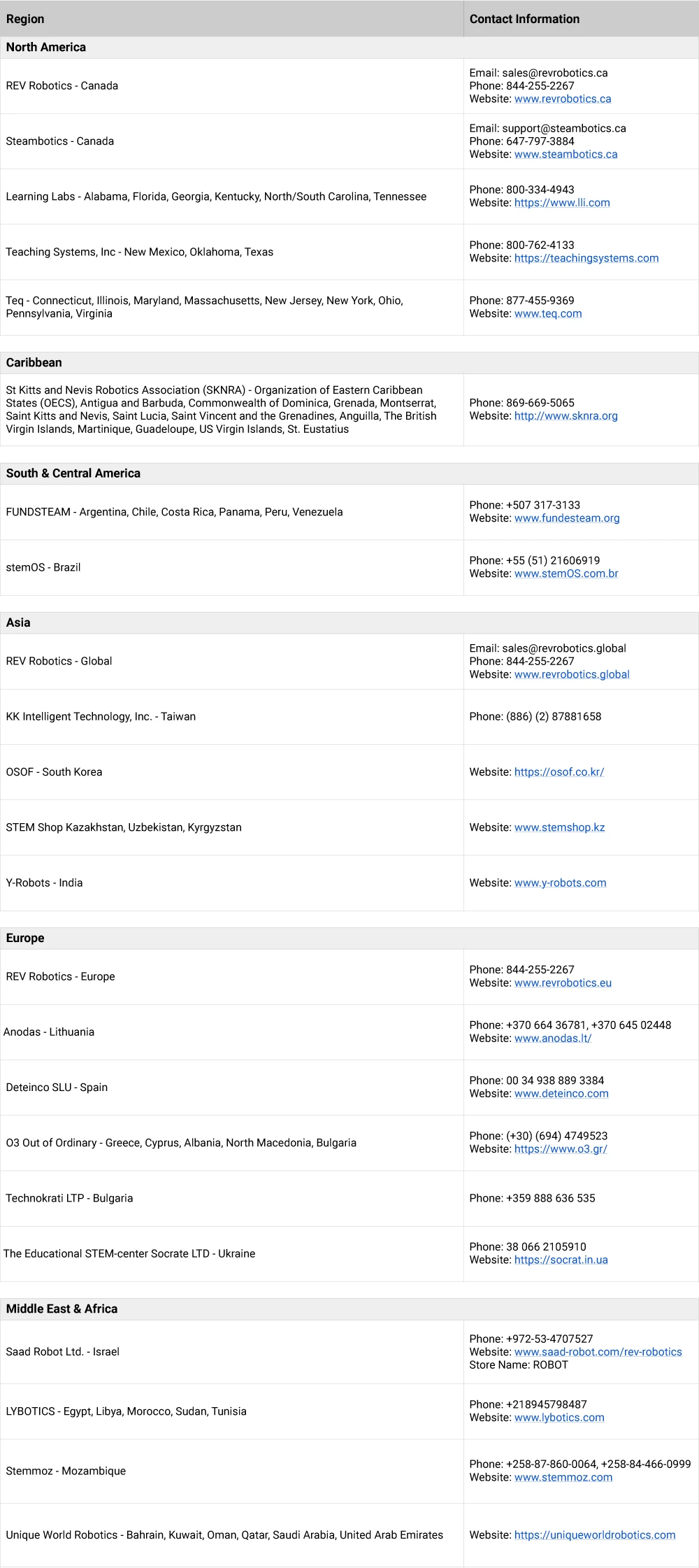699x1568 pixels.
Task: Visit the https://osof.co.kr/ link
Action: click(559, 772)
